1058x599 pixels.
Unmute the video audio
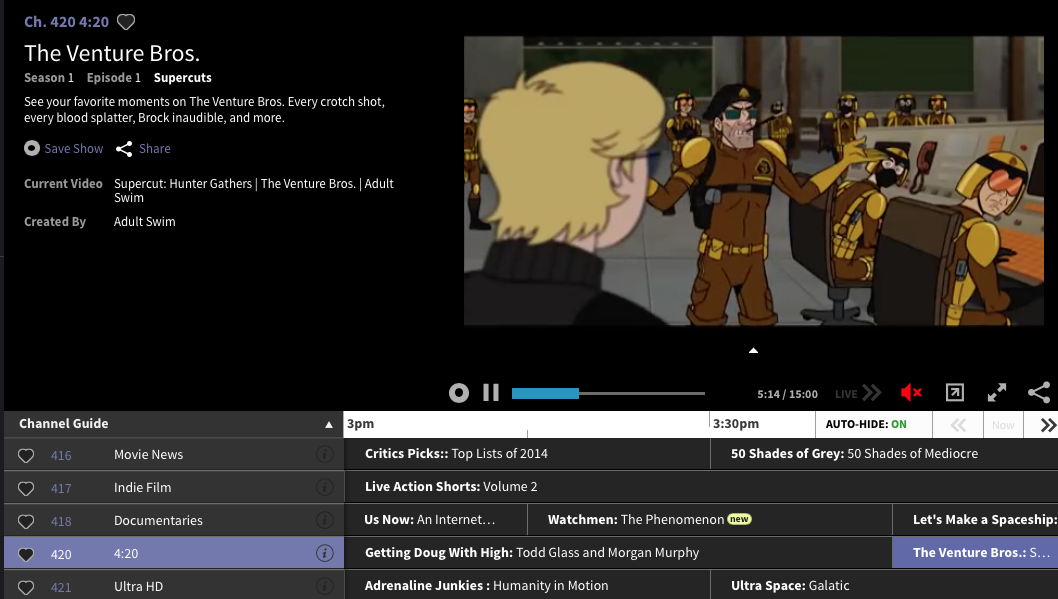911,393
